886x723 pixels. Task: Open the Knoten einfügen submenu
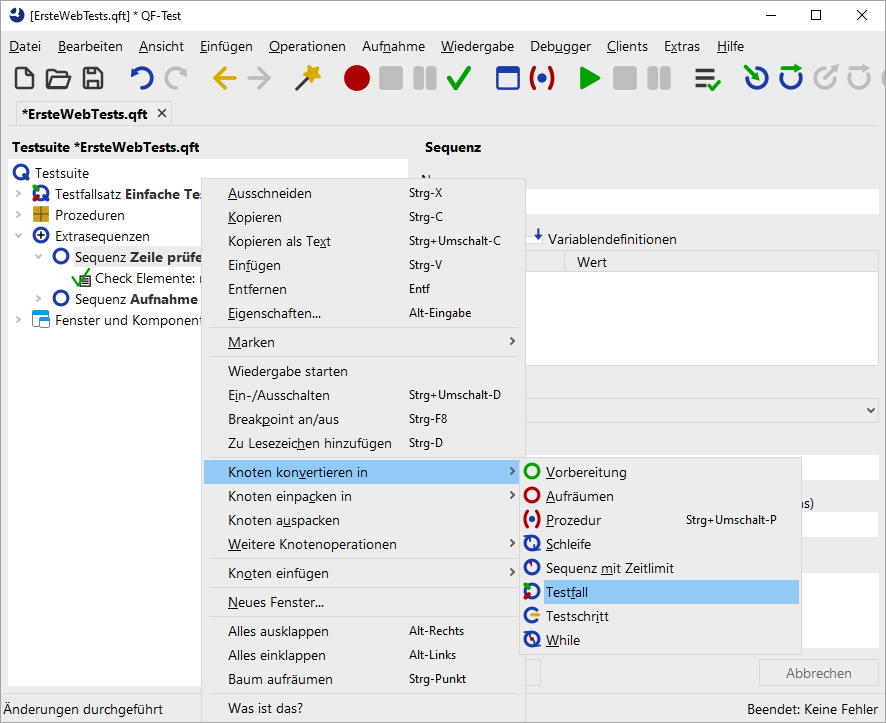tap(363, 573)
